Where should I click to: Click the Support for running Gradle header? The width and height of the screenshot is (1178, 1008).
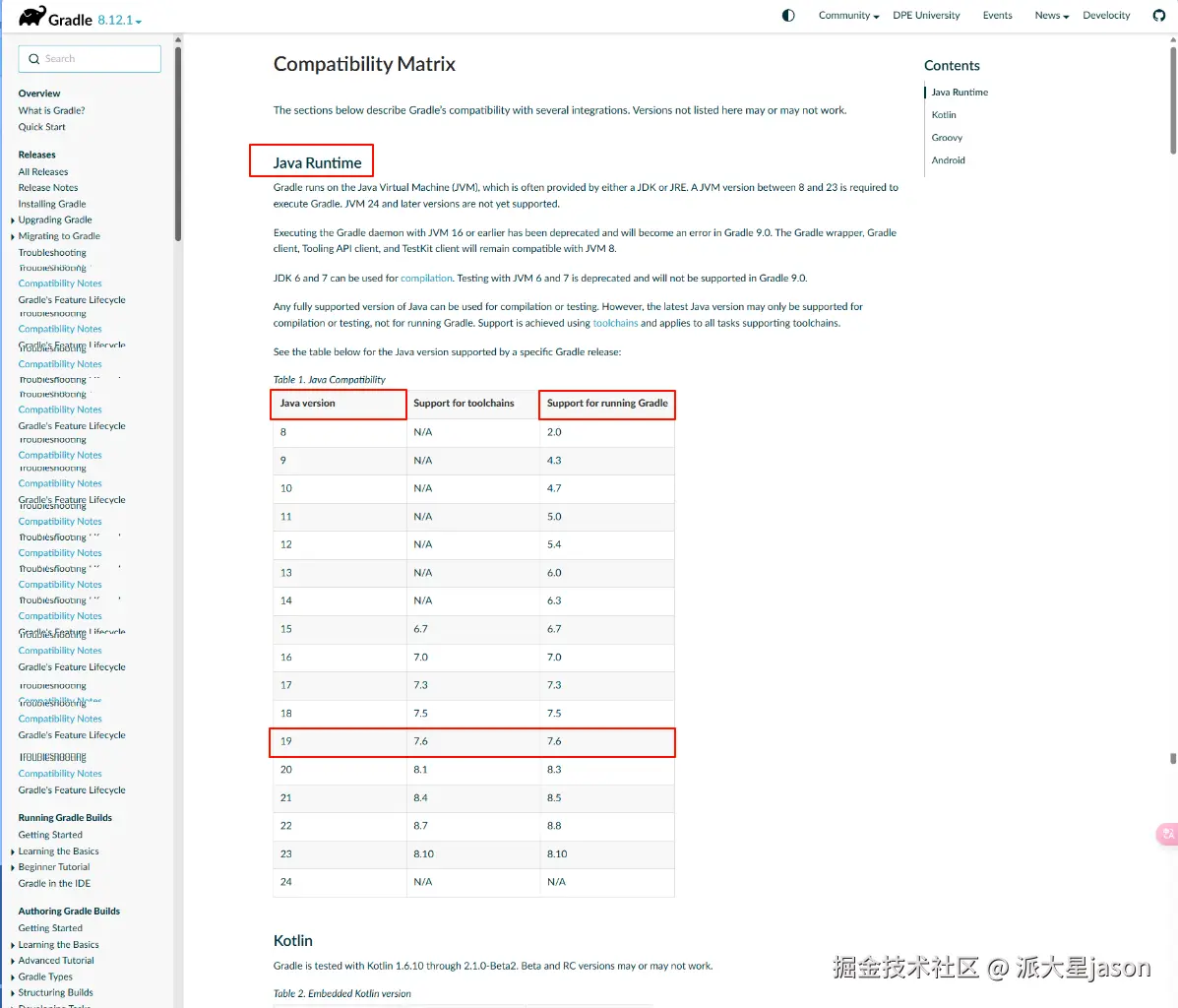pos(607,404)
